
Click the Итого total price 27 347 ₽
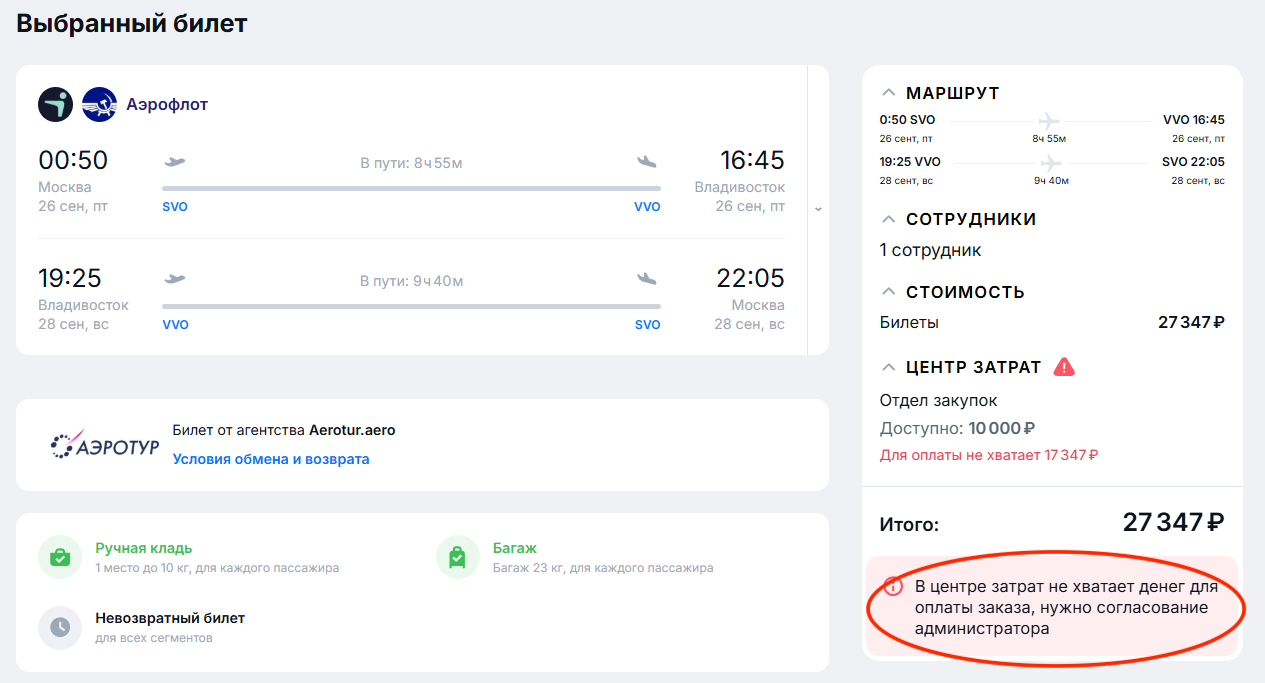pos(1173,522)
